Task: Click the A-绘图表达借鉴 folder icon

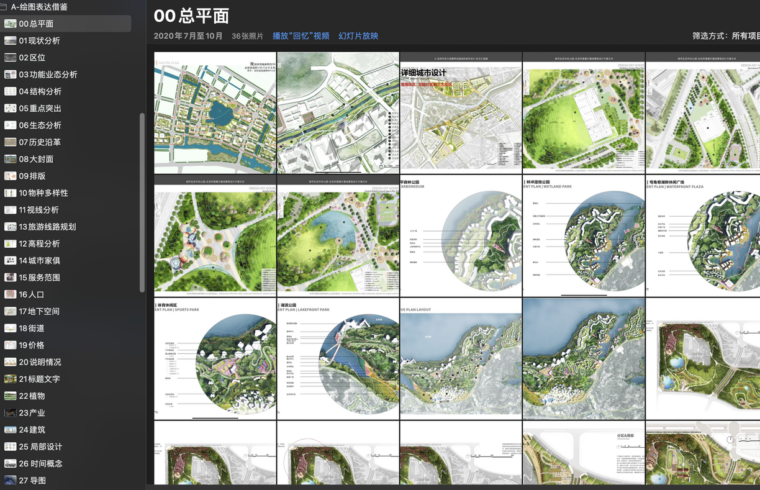Action: (x=3, y=7)
